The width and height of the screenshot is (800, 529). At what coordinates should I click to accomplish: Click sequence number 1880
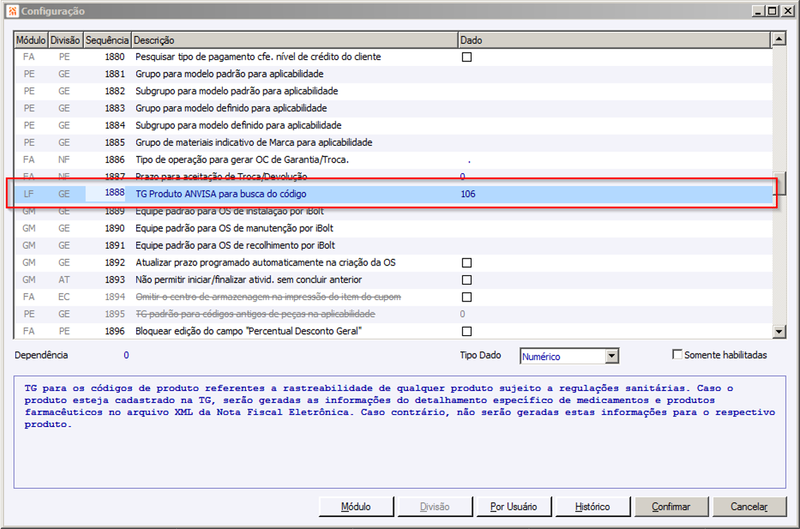(115, 57)
